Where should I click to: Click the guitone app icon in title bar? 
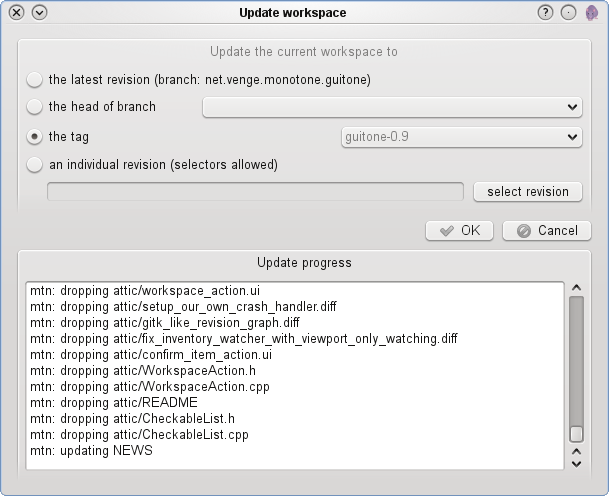coord(592,13)
